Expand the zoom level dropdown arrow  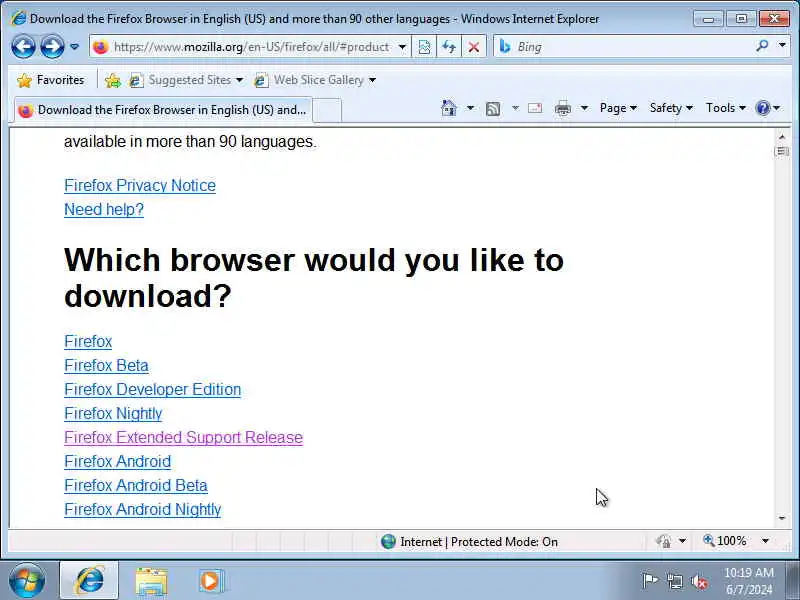tap(765, 541)
